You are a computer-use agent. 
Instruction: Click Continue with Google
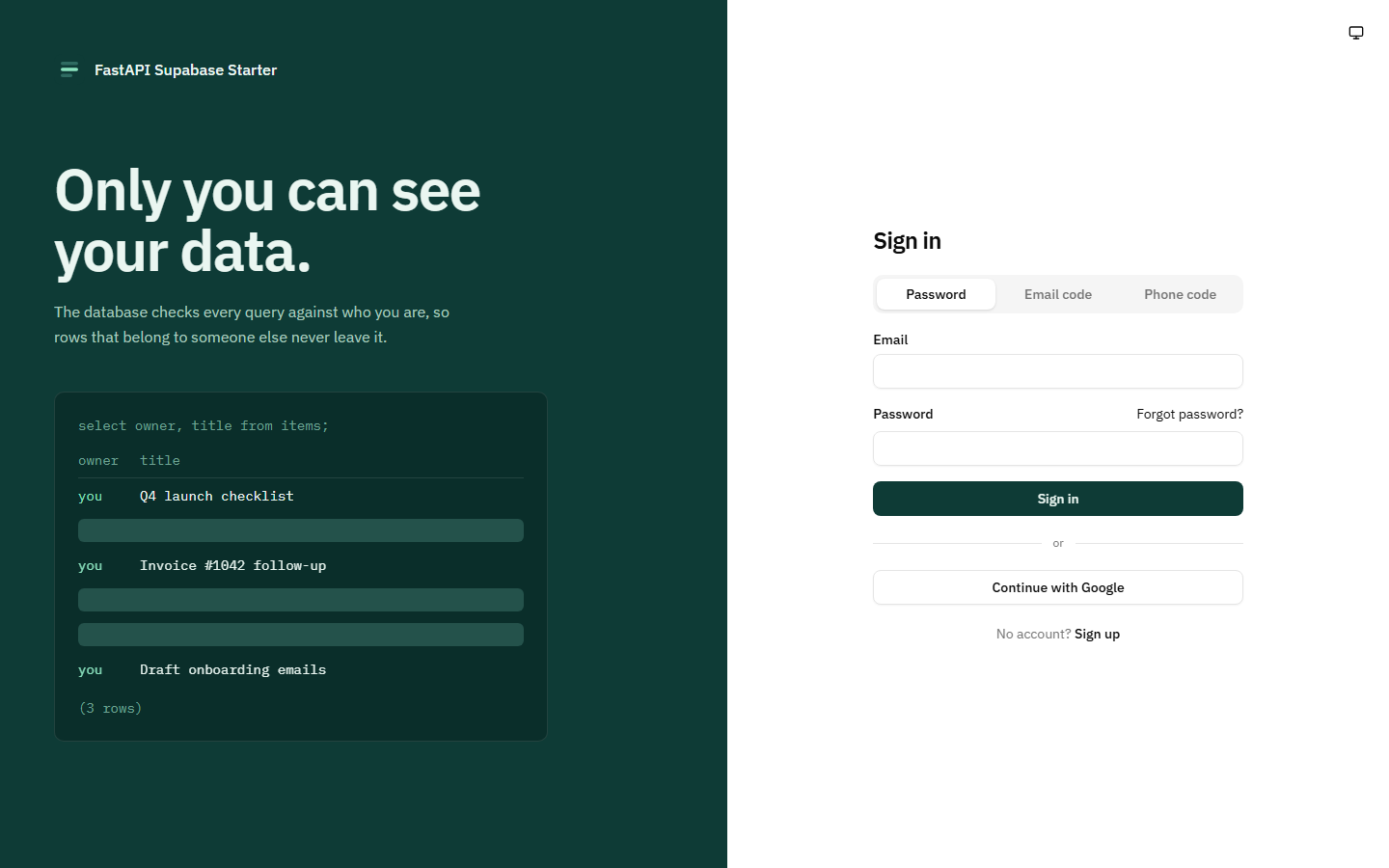(1058, 587)
